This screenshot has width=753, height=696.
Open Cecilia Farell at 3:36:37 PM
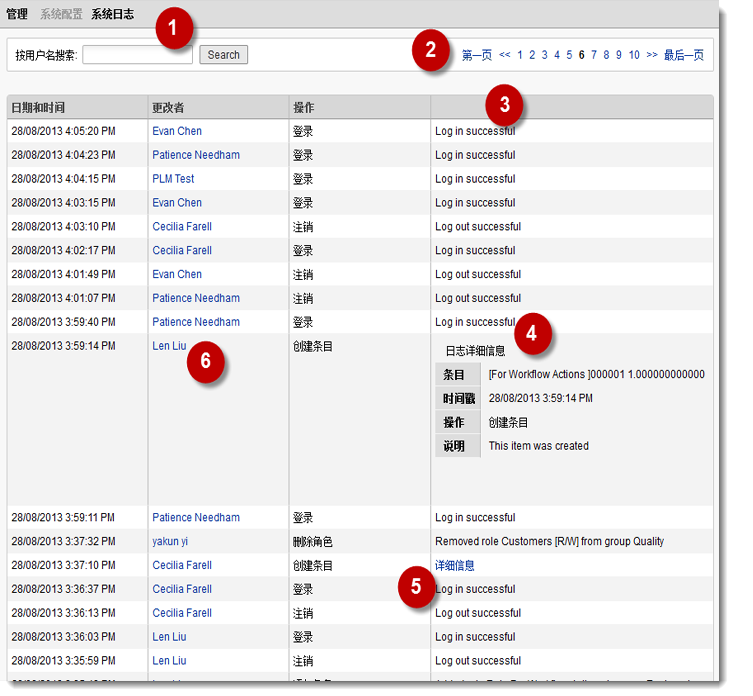coord(182,589)
